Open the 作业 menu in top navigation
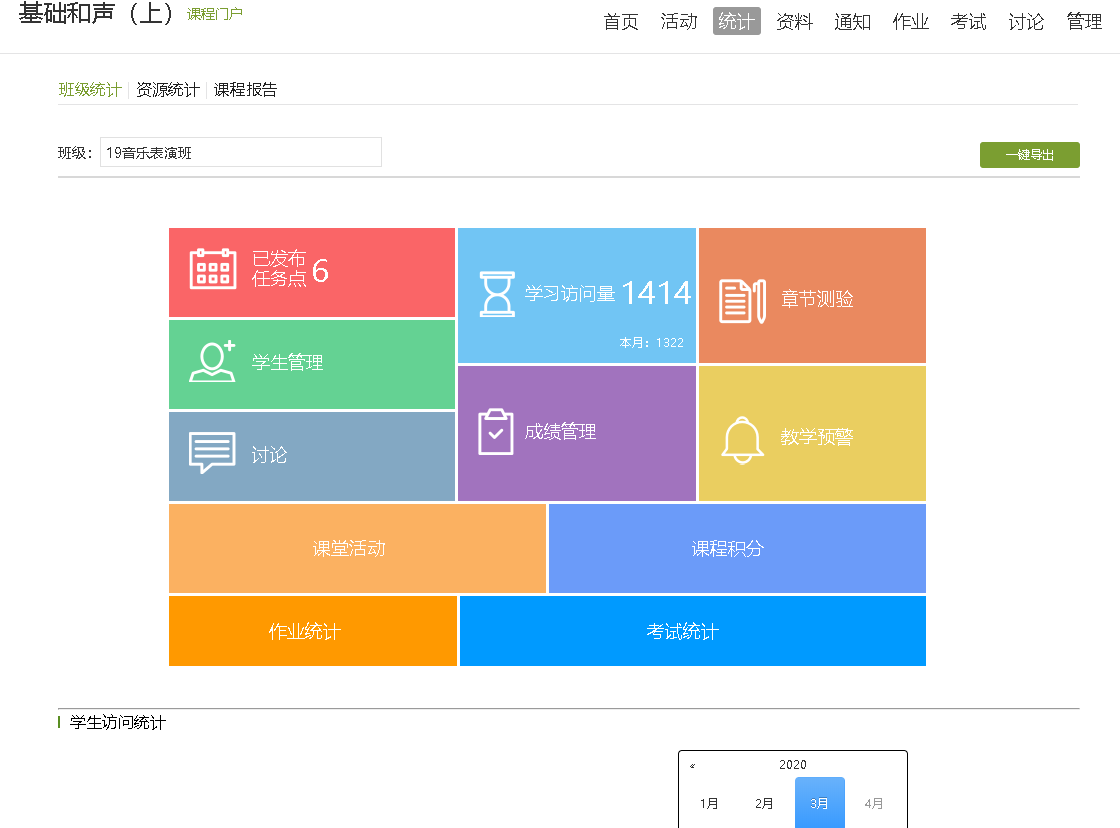The height and width of the screenshot is (828, 1120). point(910,21)
